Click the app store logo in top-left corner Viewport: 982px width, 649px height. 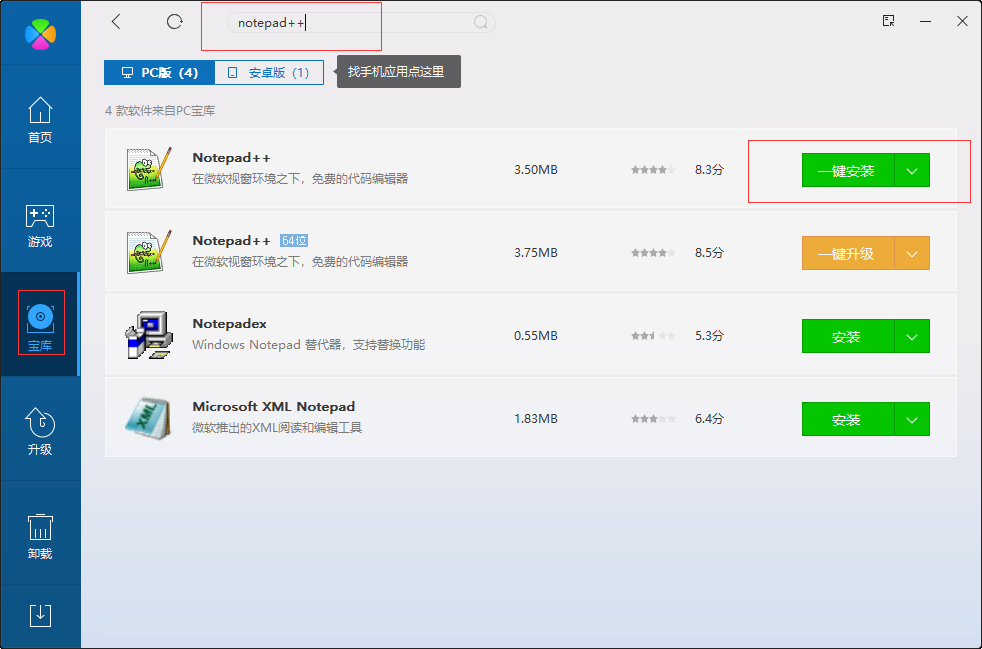pos(40,32)
